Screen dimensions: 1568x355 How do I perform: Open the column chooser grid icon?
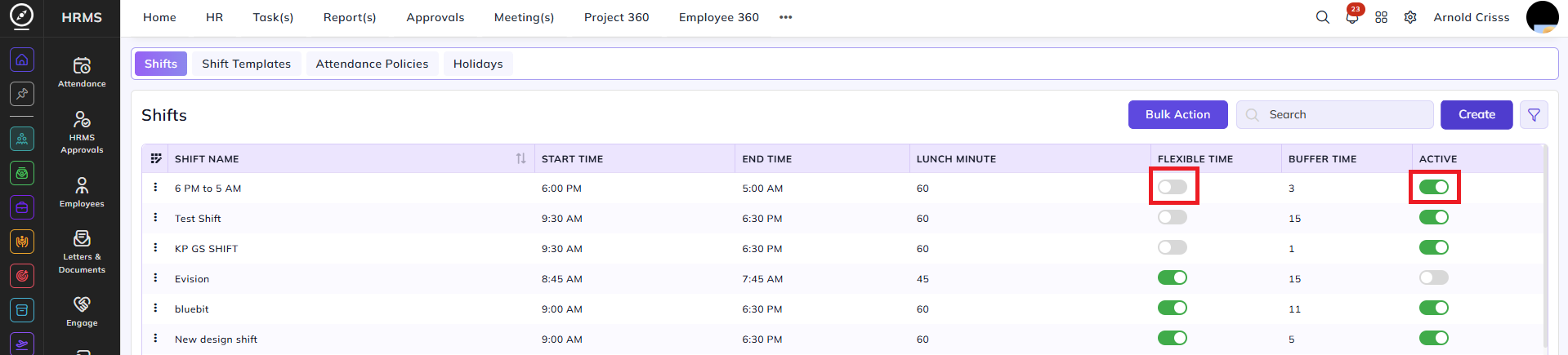pyautogui.click(x=156, y=158)
